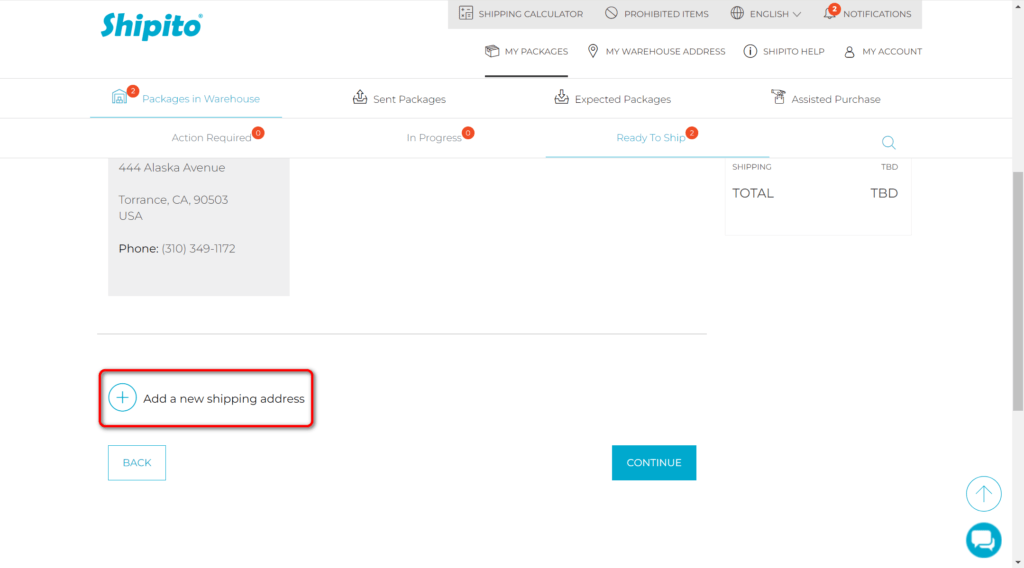Click the 444 Alaska Avenue address line
Screen dimensions: 1024x568
172,168
